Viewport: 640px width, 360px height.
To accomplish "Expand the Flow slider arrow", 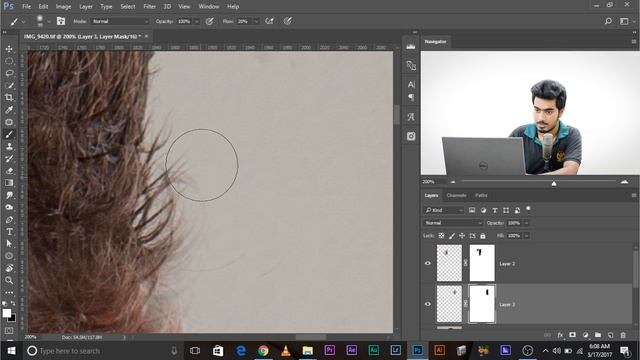I will [x=256, y=21].
